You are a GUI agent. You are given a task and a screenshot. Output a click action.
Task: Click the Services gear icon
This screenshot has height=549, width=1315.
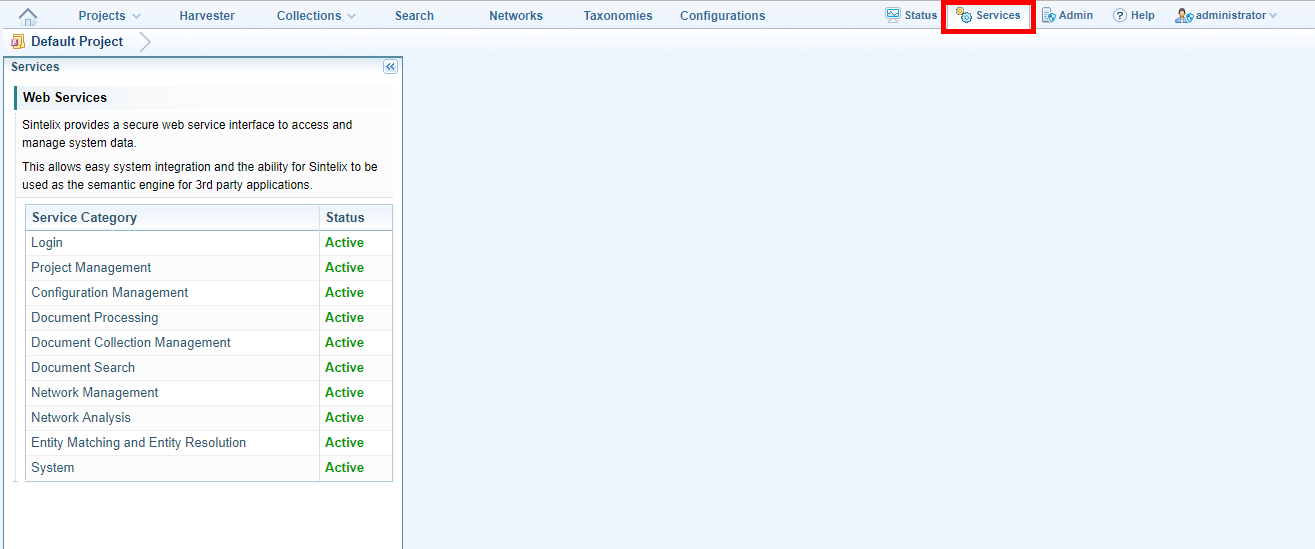(964, 16)
